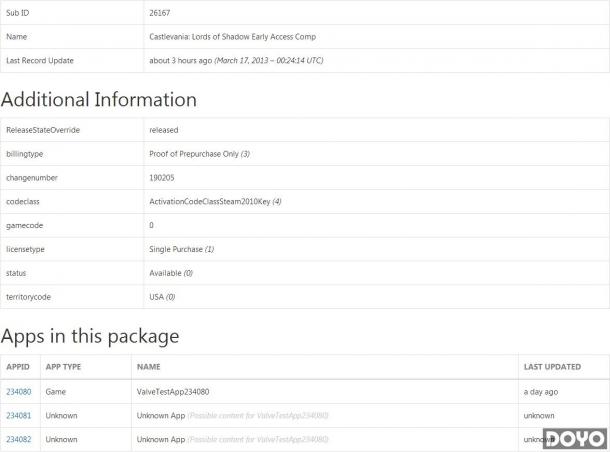Select the Sub ID value 26167

[x=160, y=13]
